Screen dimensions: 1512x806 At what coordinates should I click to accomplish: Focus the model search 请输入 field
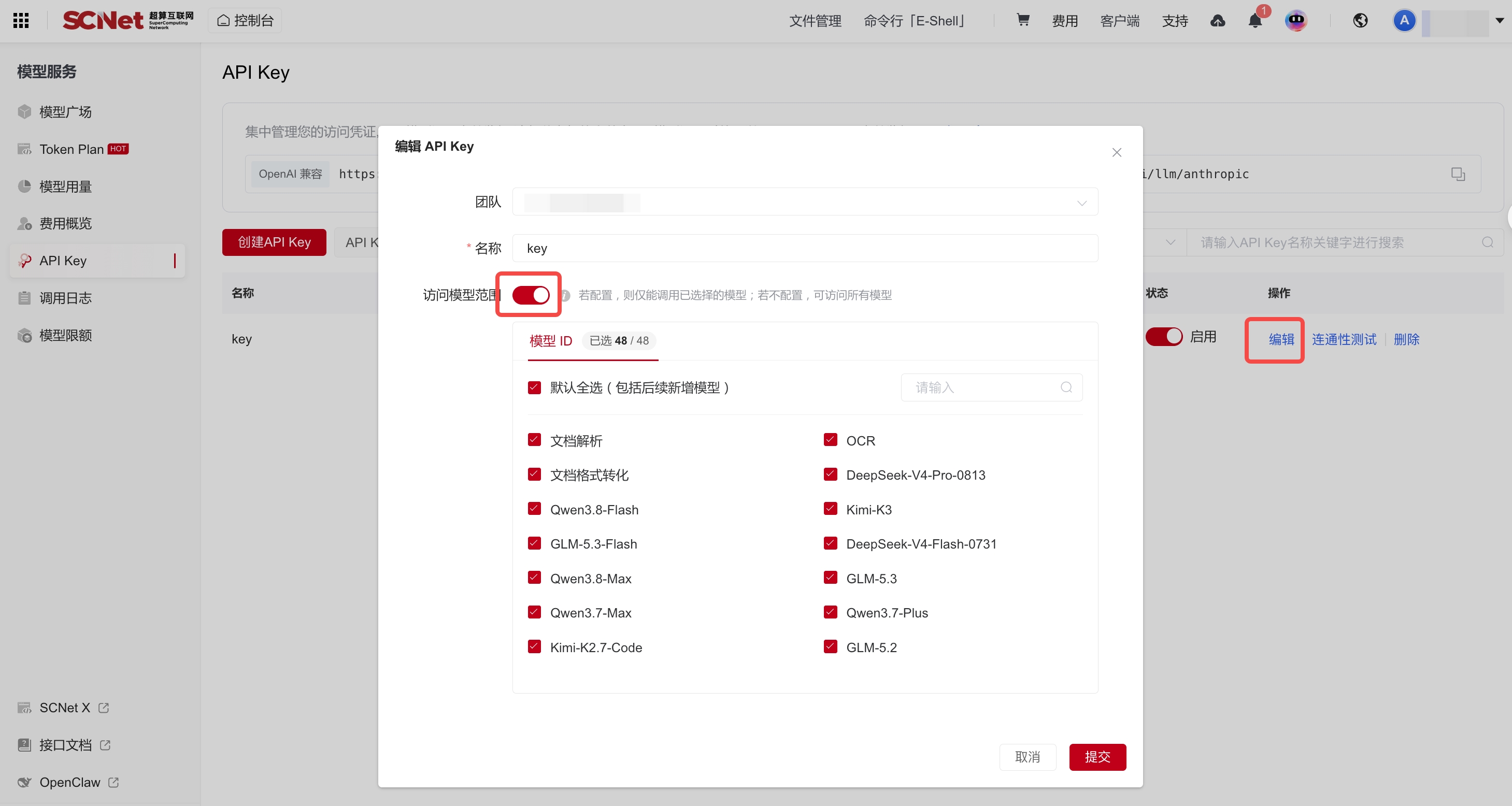point(991,387)
